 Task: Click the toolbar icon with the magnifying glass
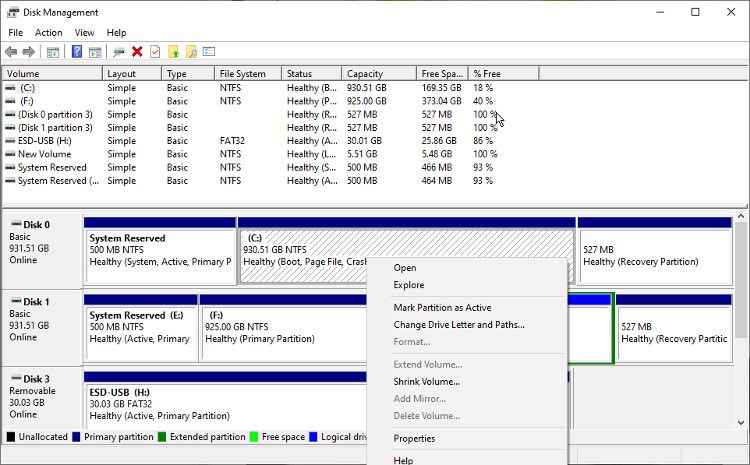pyautogui.click(x=191, y=52)
